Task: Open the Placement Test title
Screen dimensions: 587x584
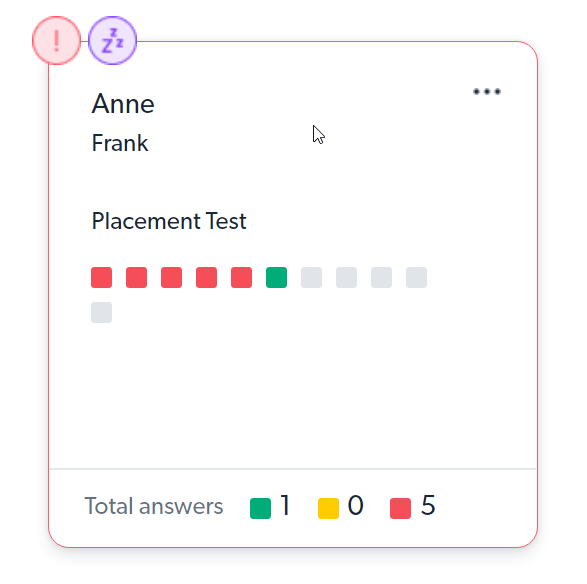Action: pos(169,221)
